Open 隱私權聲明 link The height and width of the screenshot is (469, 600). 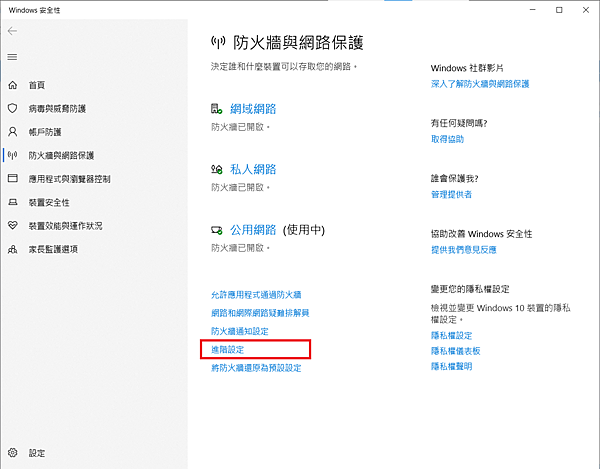tap(452, 366)
